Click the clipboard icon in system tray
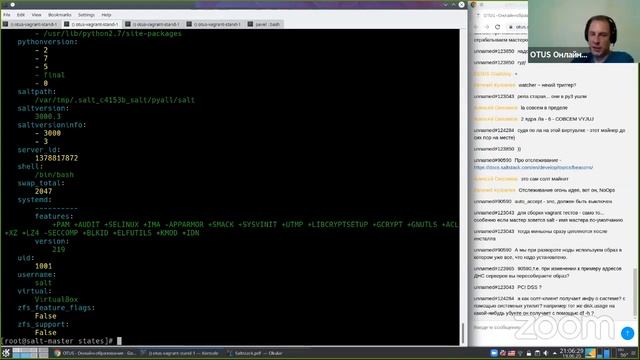Screen dimensions: 640x360 click(x=537, y=353)
